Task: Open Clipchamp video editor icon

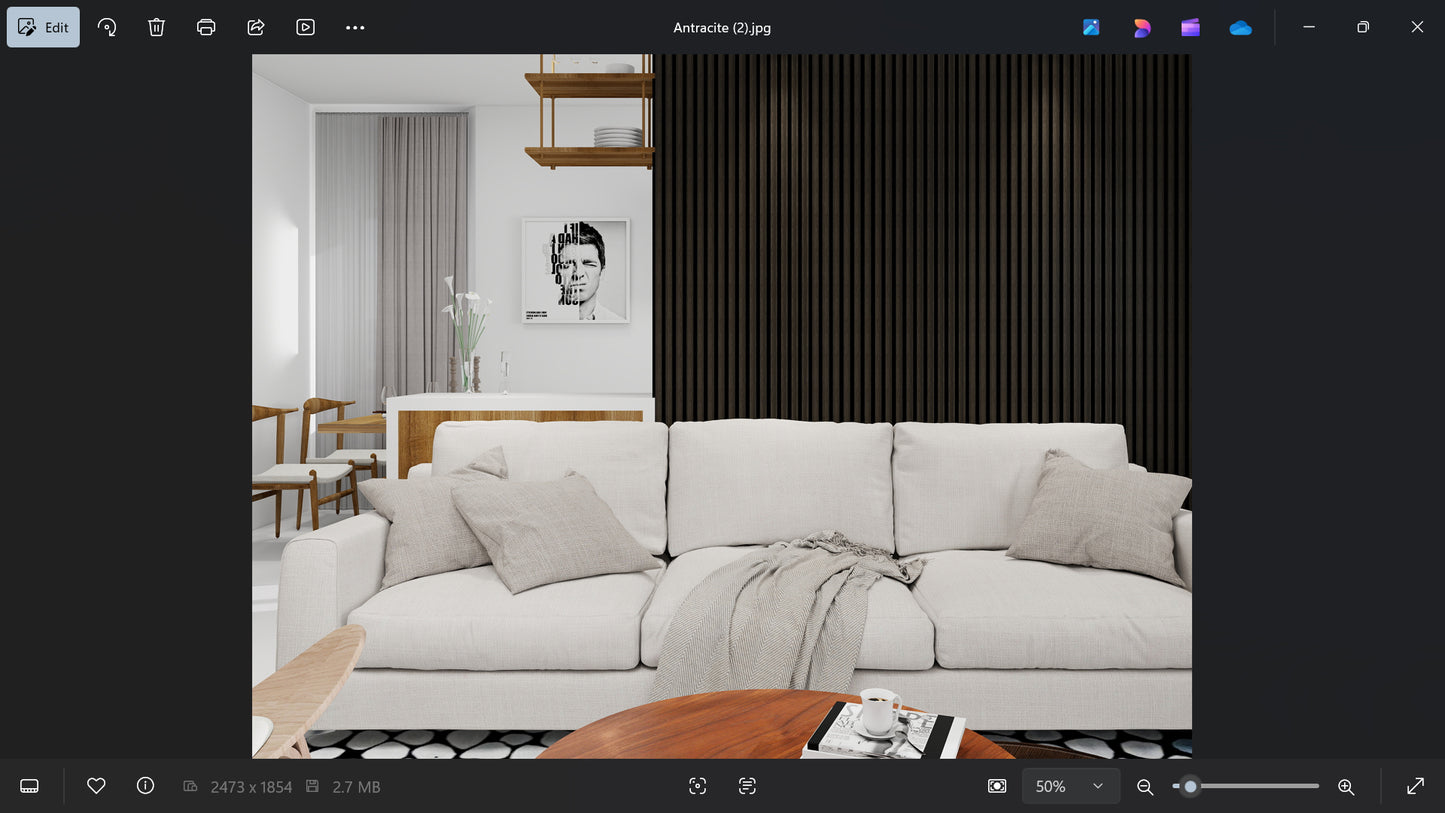Action: point(1190,27)
